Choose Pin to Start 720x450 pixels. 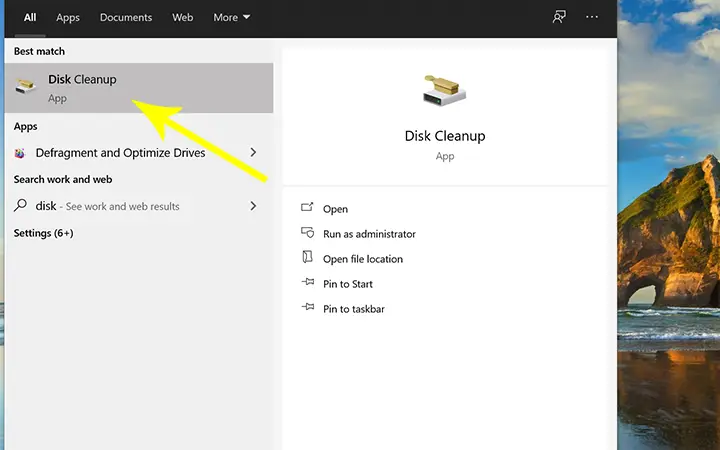[x=348, y=284]
